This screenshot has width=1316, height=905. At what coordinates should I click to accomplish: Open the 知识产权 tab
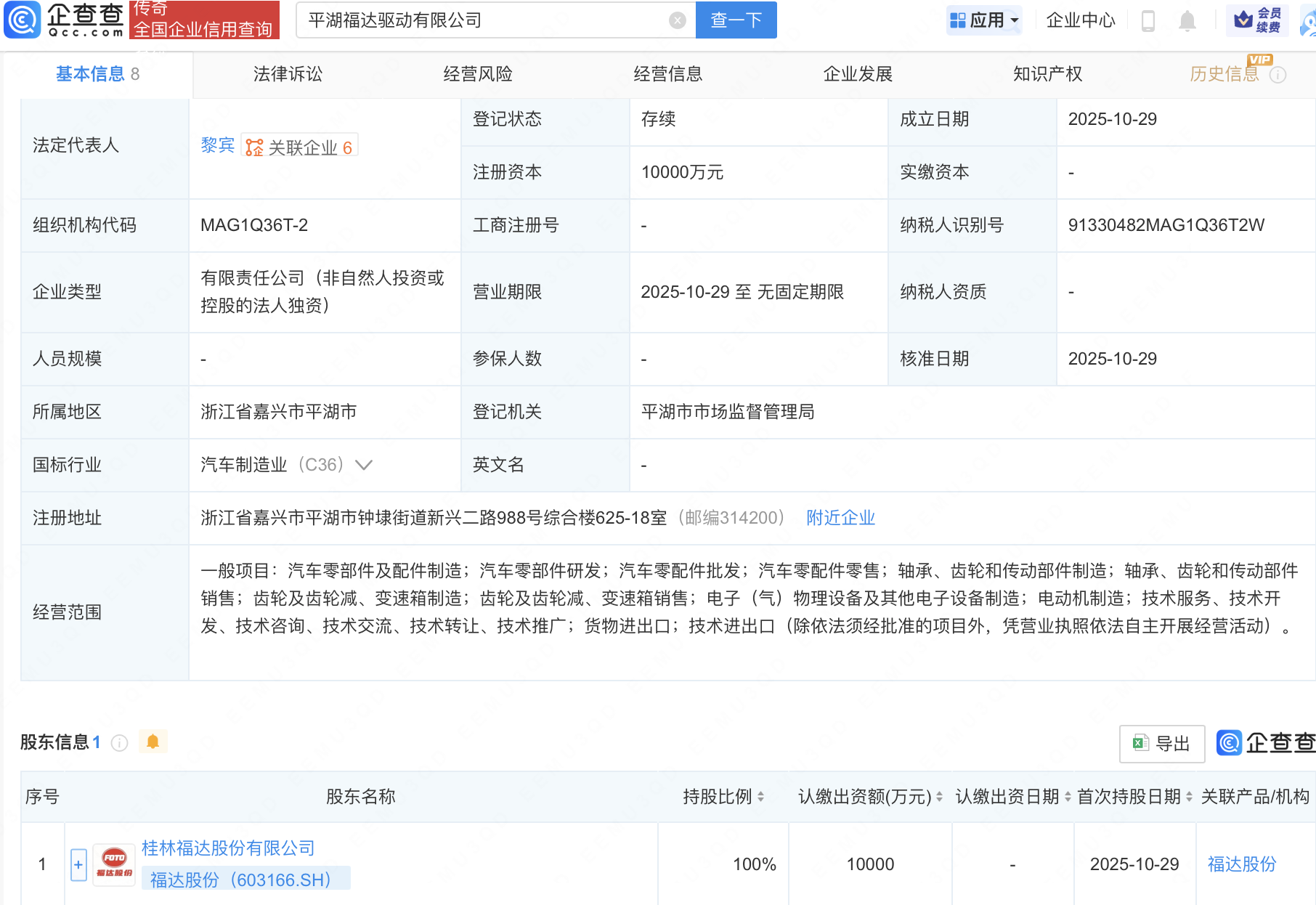(x=1047, y=74)
